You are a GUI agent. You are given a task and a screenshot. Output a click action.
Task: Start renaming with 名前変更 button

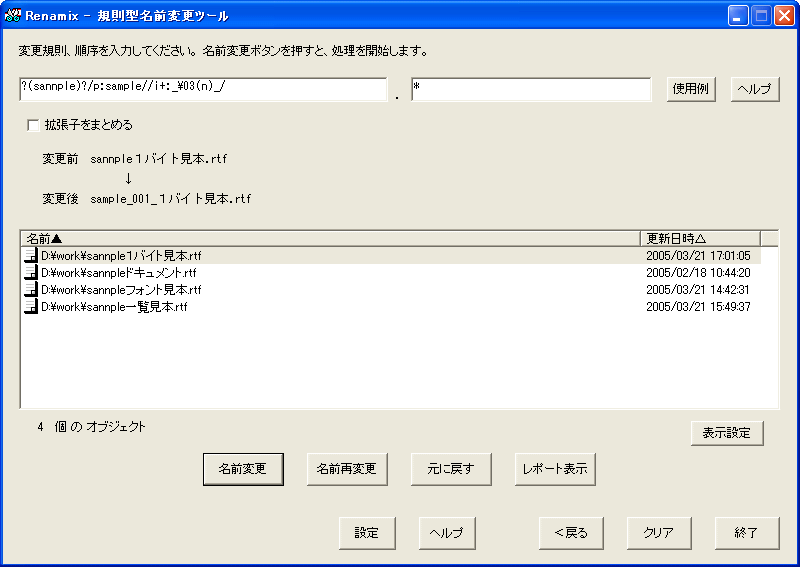[243, 469]
